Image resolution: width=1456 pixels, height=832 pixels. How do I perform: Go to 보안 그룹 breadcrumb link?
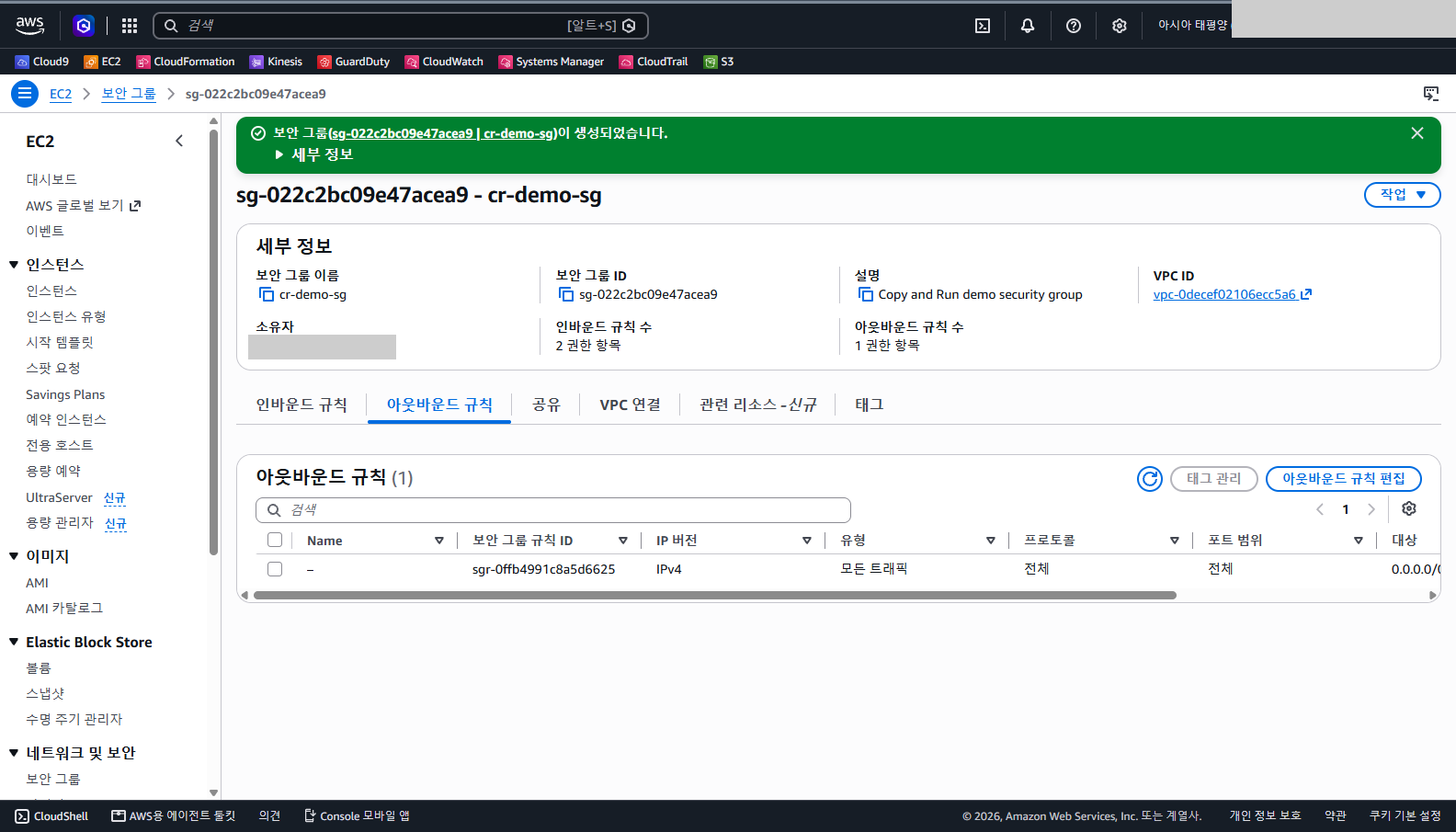click(129, 94)
